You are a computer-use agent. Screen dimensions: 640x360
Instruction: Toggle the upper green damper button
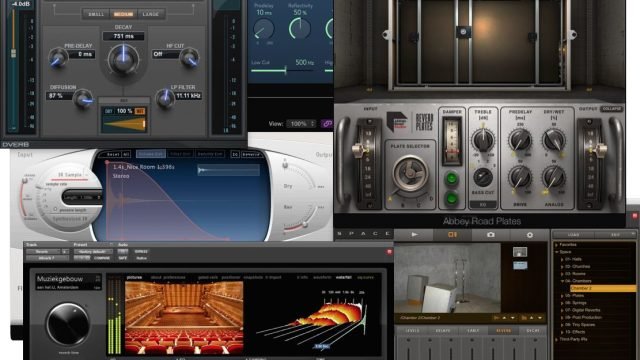[451, 178]
